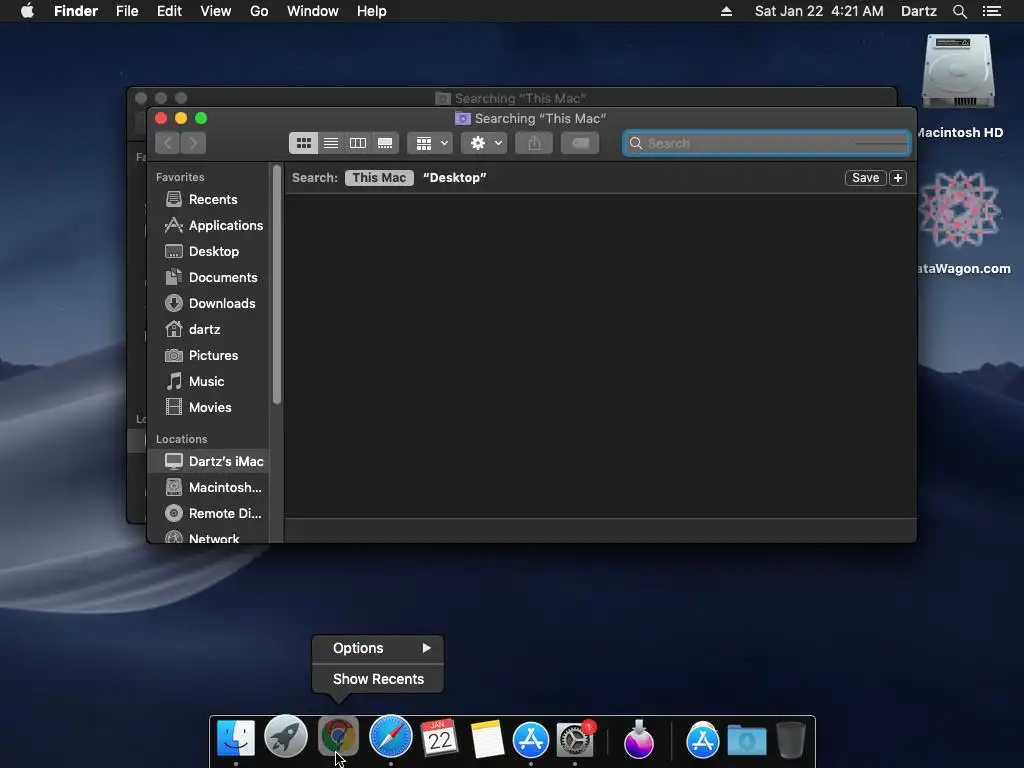The height and width of the screenshot is (768, 1024).
Task: Bring the background Finder window forward
Action: (x=511, y=97)
